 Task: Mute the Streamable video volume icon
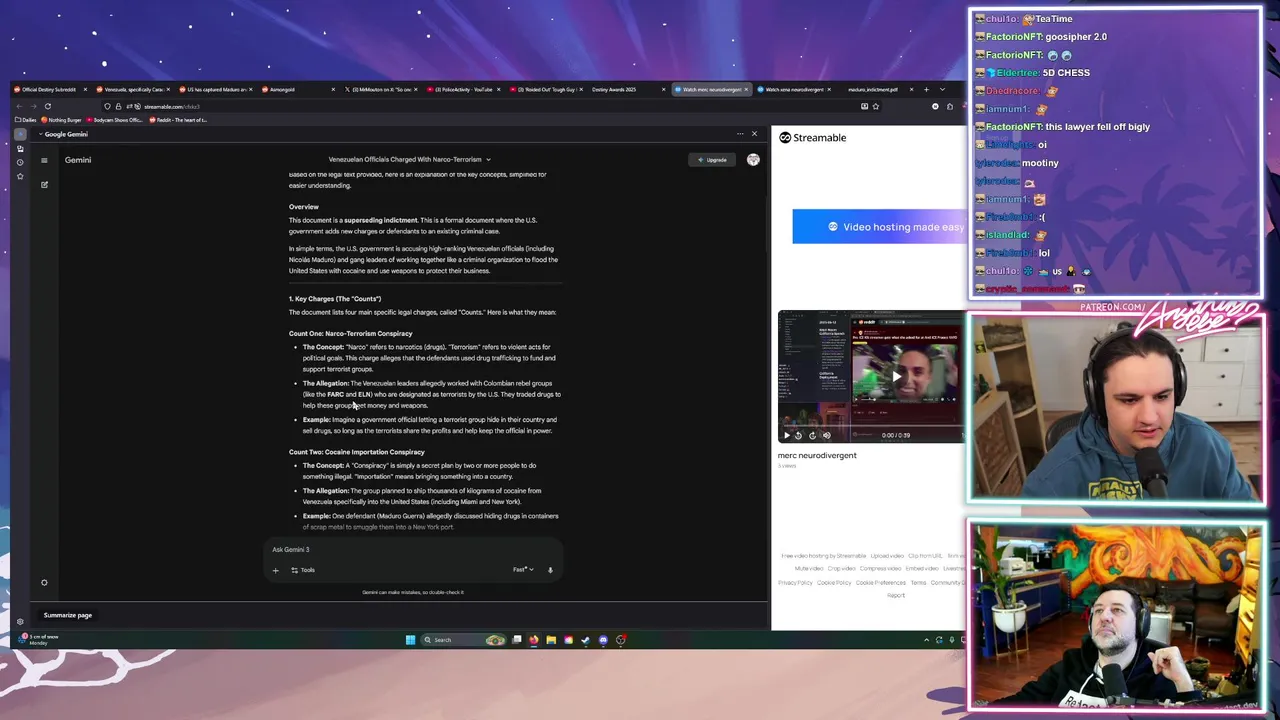(x=826, y=435)
